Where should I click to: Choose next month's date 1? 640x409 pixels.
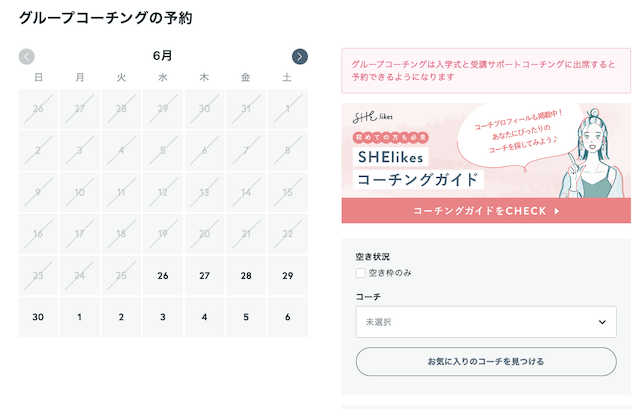pyautogui.click(x=80, y=317)
